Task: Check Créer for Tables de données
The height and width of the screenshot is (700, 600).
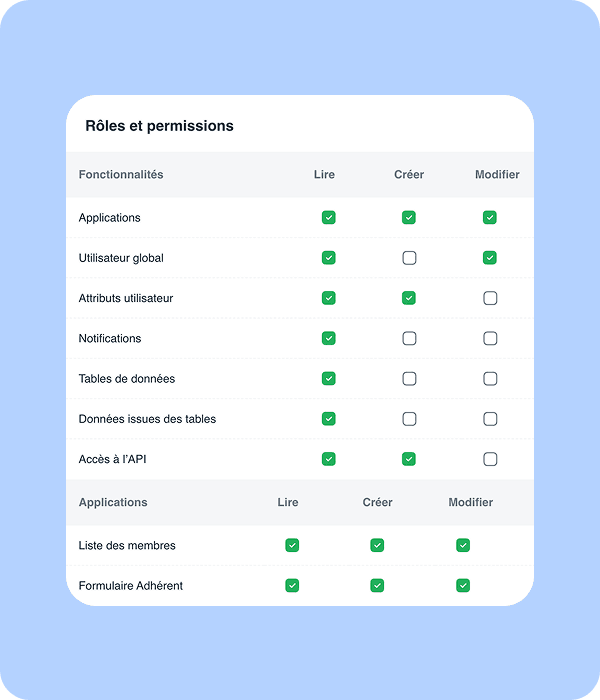Action: [x=409, y=379]
